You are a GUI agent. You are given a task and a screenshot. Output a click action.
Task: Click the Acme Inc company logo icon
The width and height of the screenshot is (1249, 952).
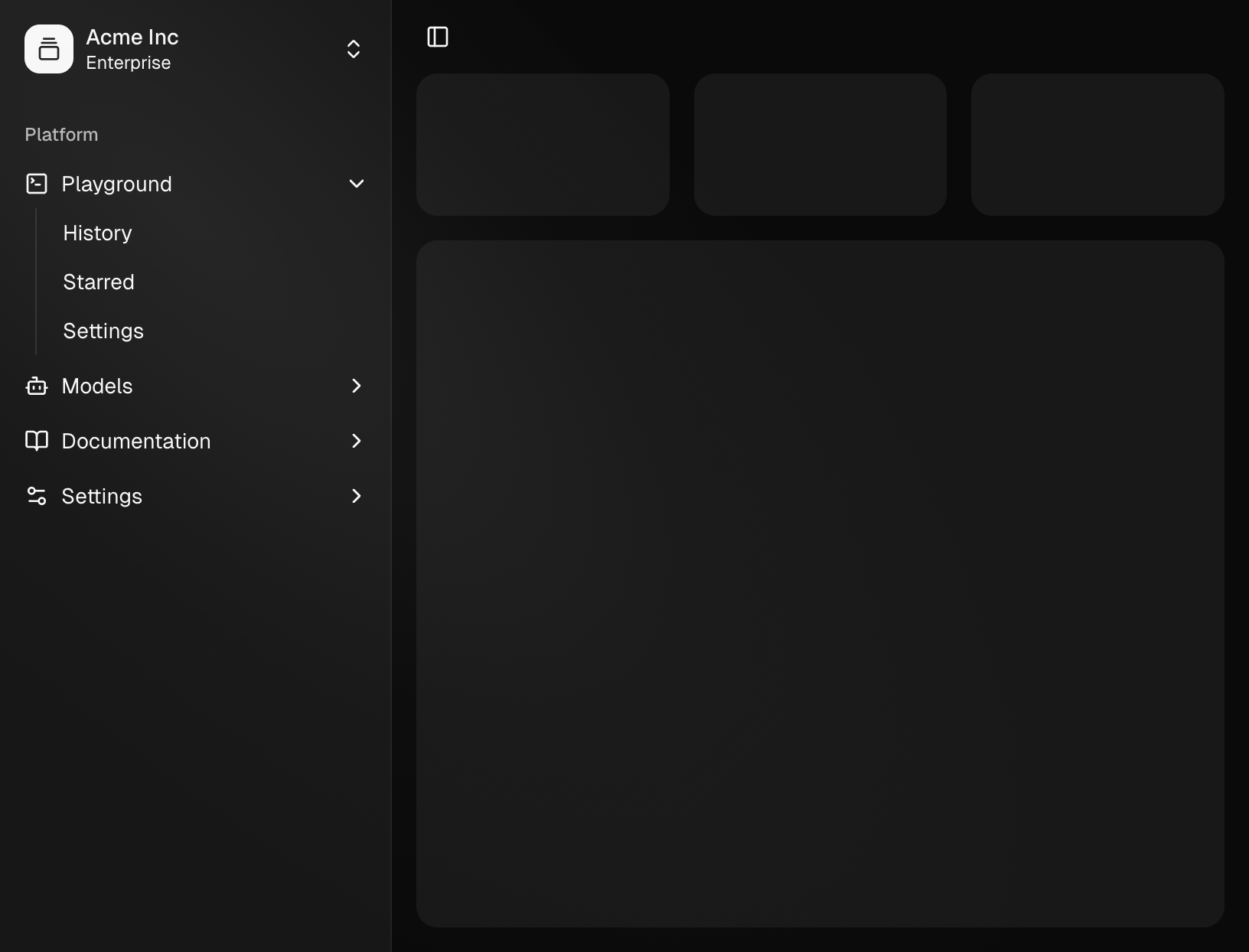click(x=49, y=49)
